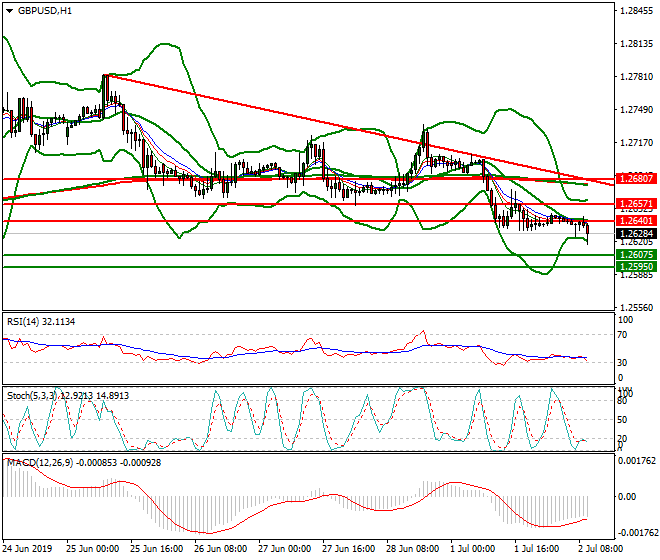Open the GBPUSD,H1 chart dropdown triangle

9,11
